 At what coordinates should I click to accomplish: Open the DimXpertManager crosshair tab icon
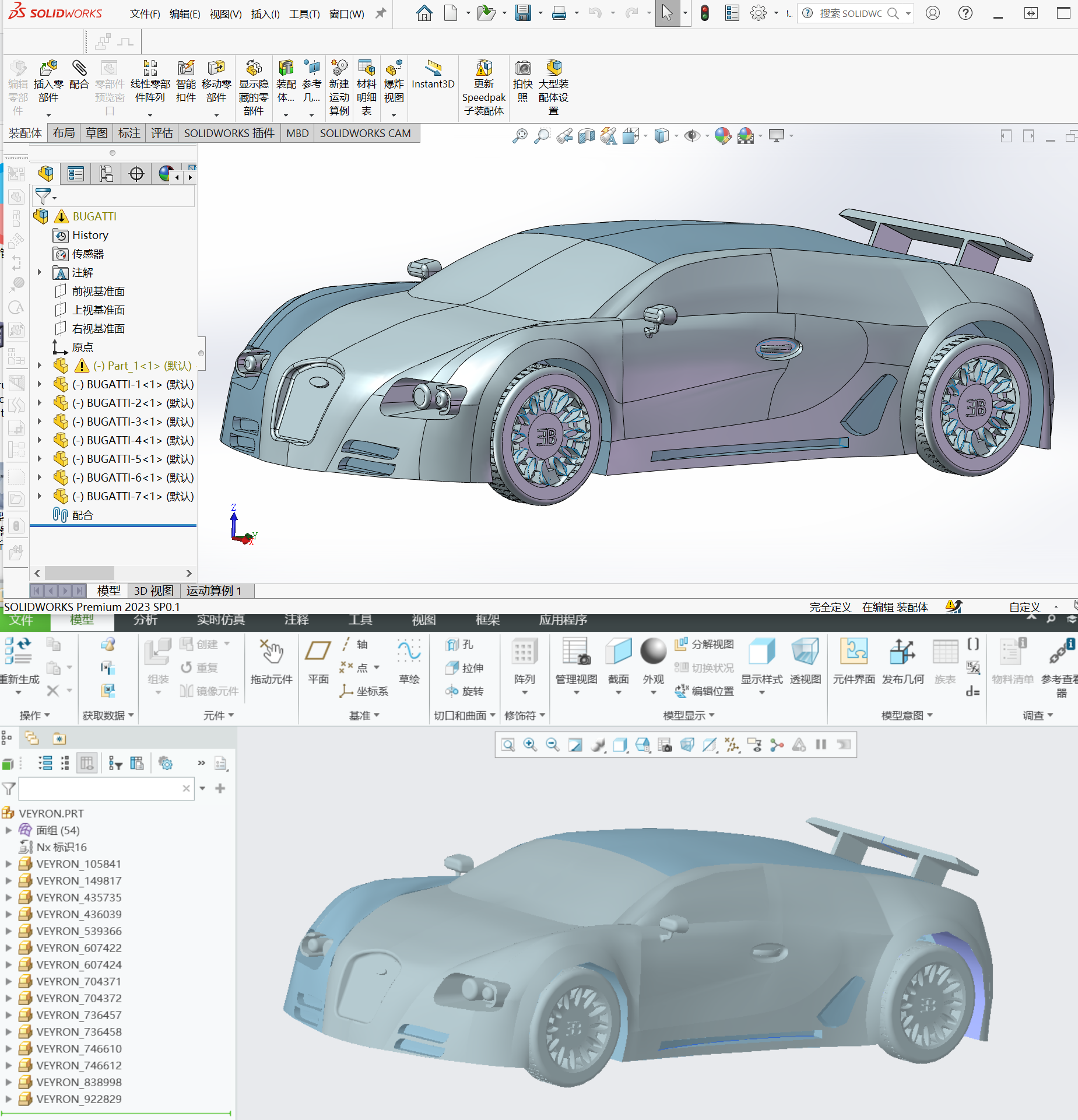pyautogui.click(x=136, y=174)
